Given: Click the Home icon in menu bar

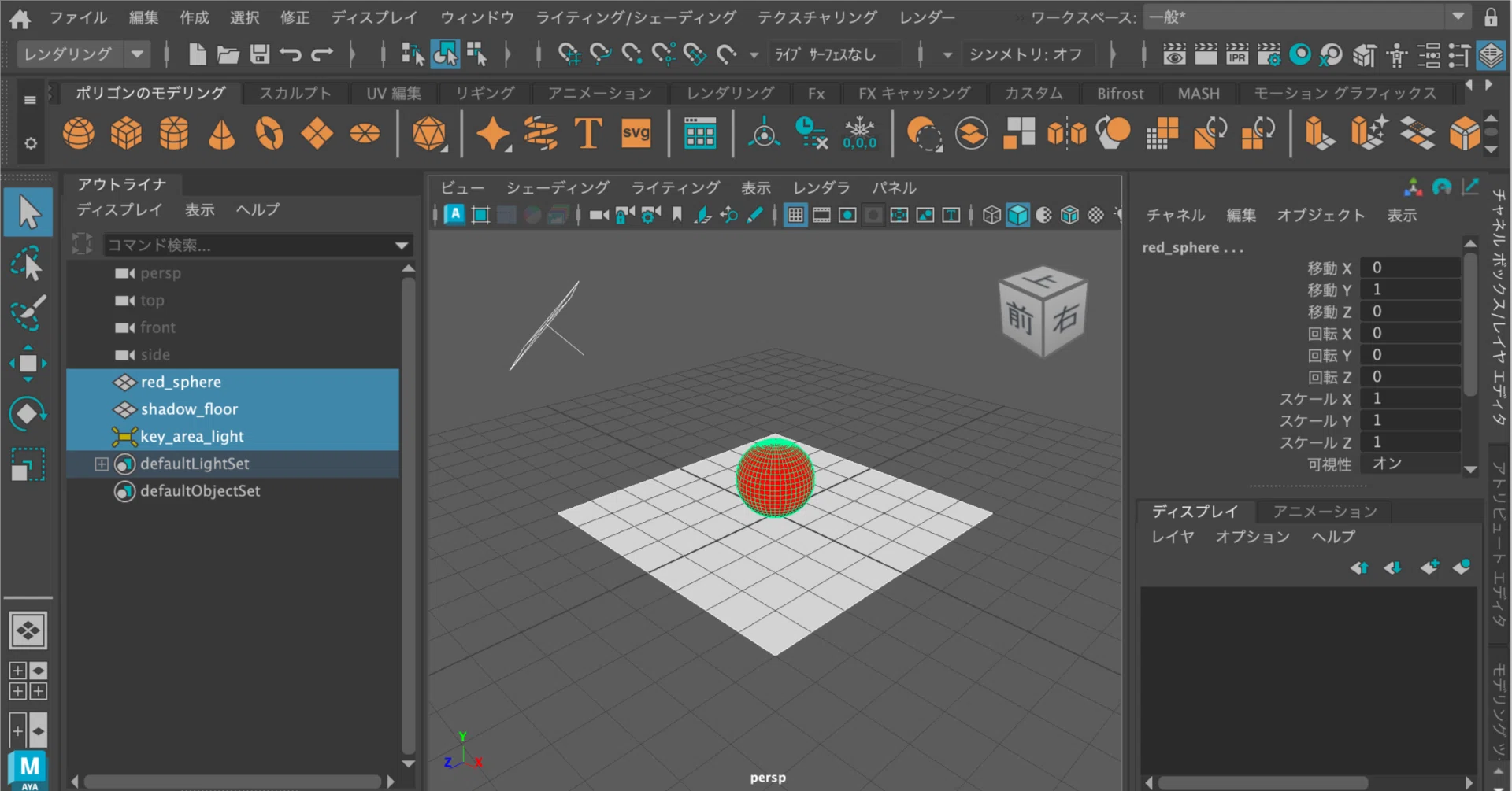Looking at the screenshot, I should click(x=20, y=17).
